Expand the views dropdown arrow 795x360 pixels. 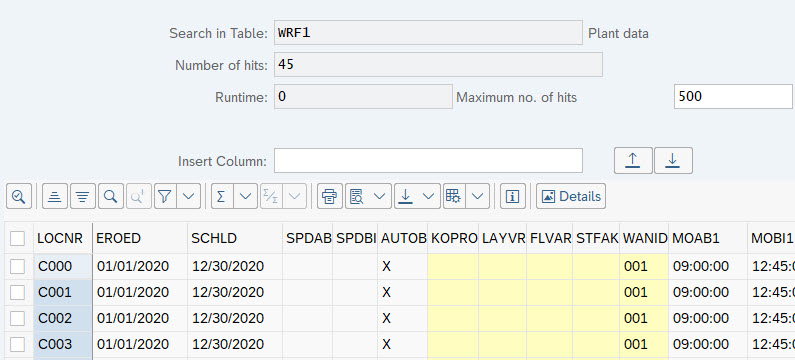(x=380, y=196)
